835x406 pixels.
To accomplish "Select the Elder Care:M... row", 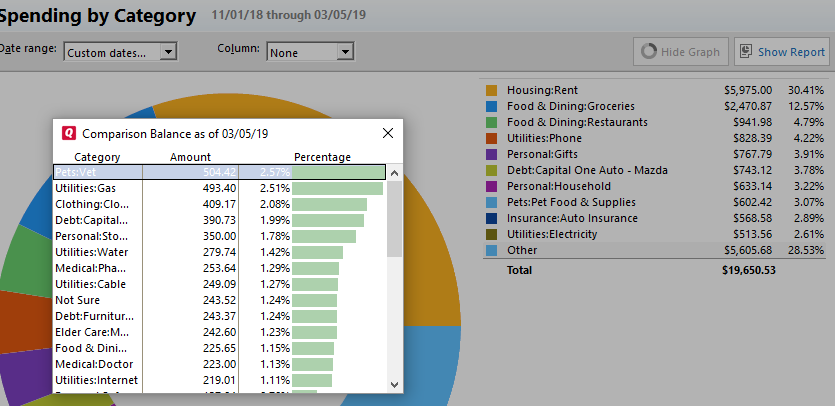I will 220,332.
